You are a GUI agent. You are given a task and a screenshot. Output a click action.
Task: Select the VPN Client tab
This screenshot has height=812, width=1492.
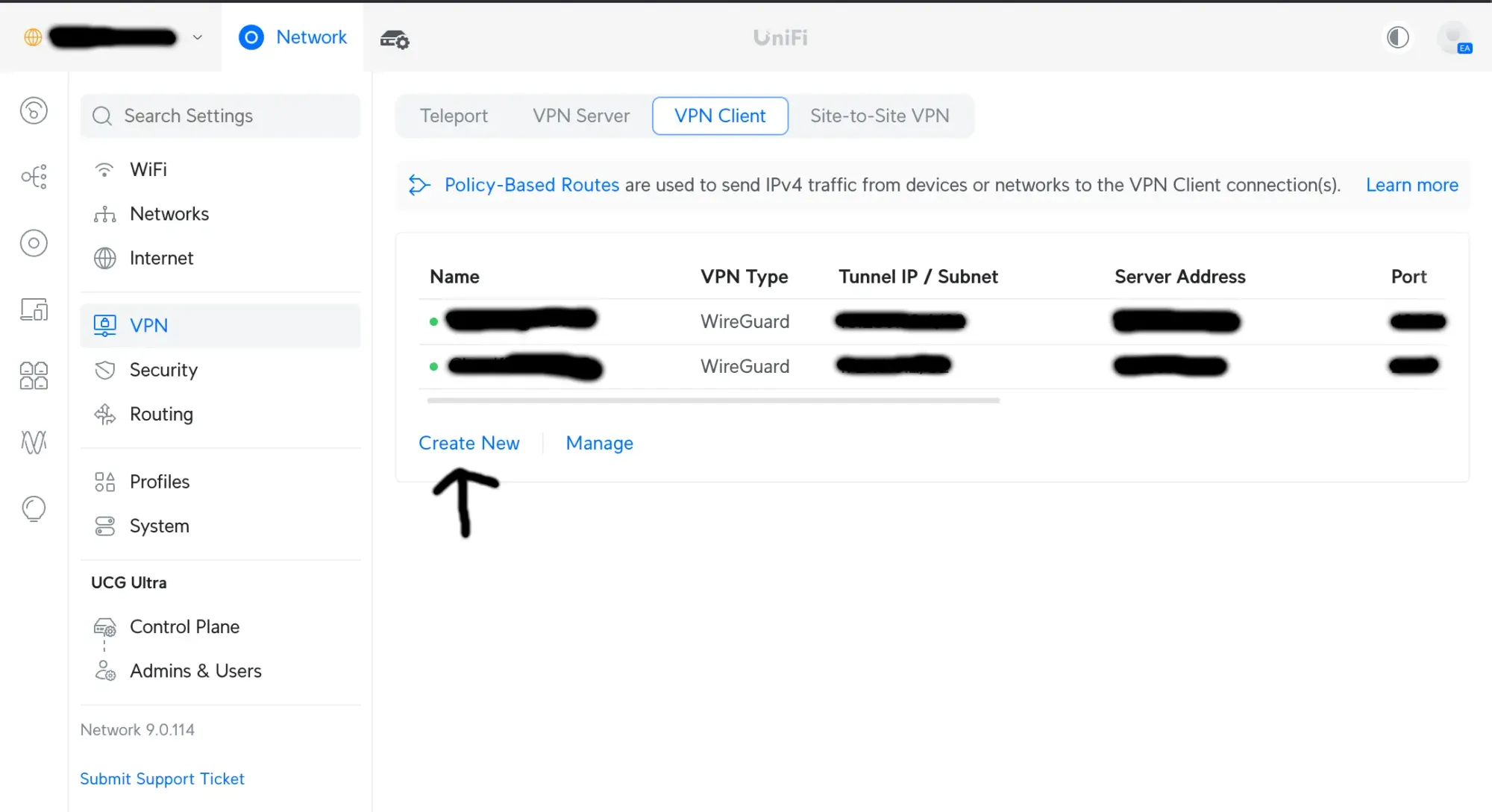720,116
